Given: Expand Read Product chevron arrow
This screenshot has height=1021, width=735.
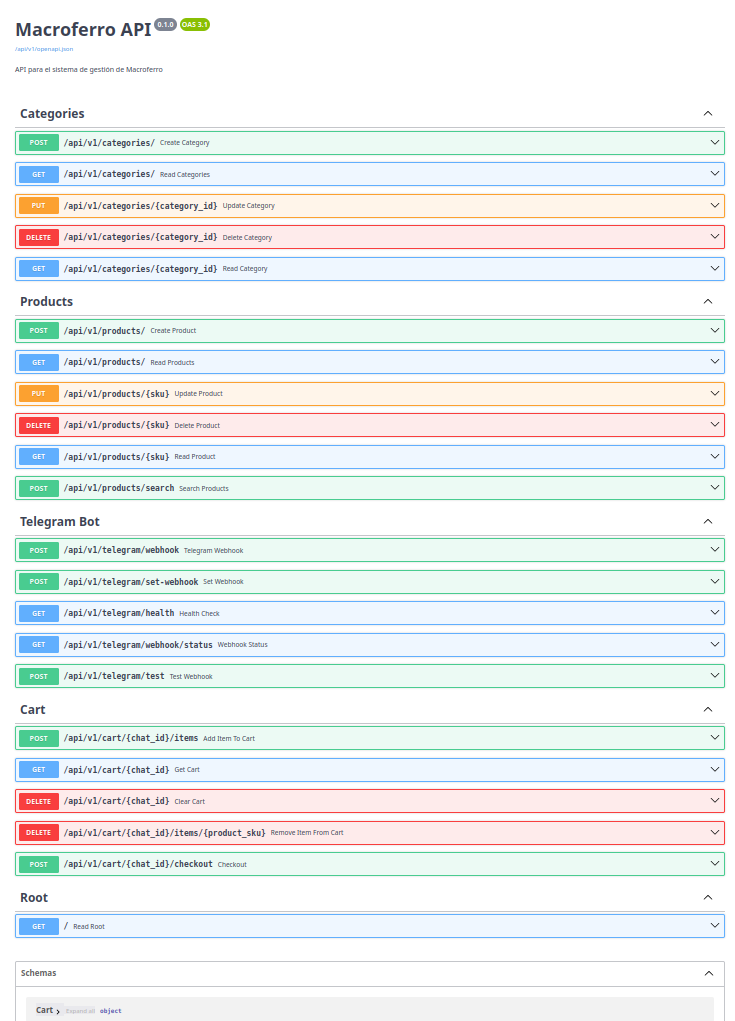Looking at the screenshot, I should coord(715,456).
